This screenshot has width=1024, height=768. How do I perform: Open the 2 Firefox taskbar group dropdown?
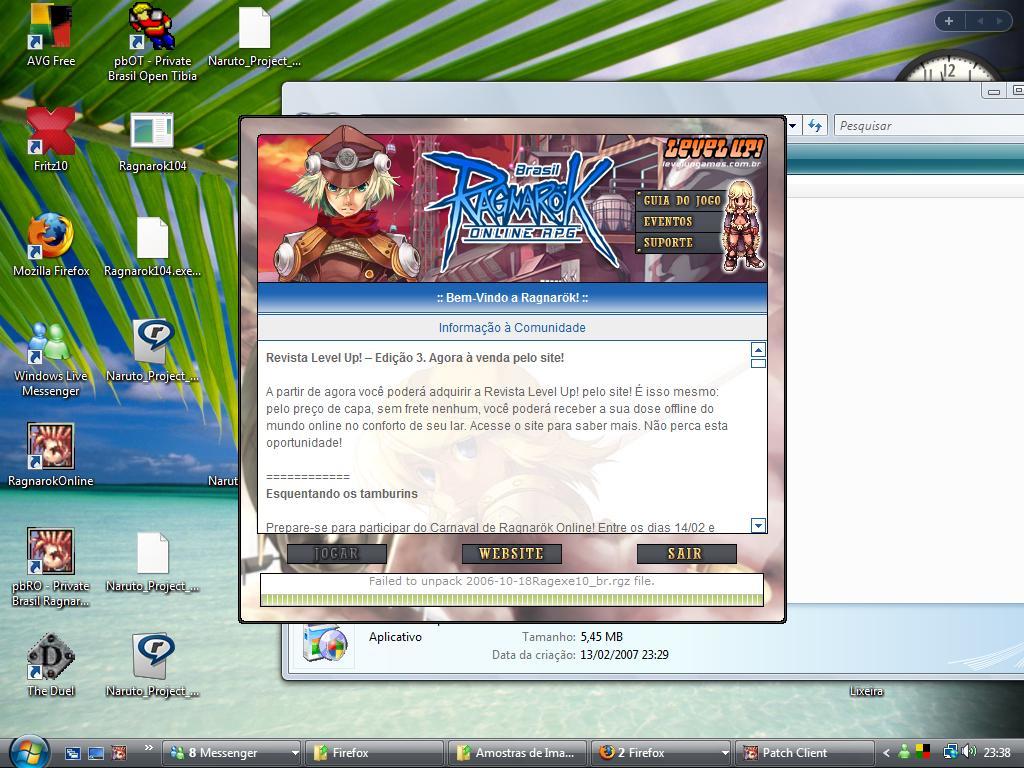coord(724,753)
